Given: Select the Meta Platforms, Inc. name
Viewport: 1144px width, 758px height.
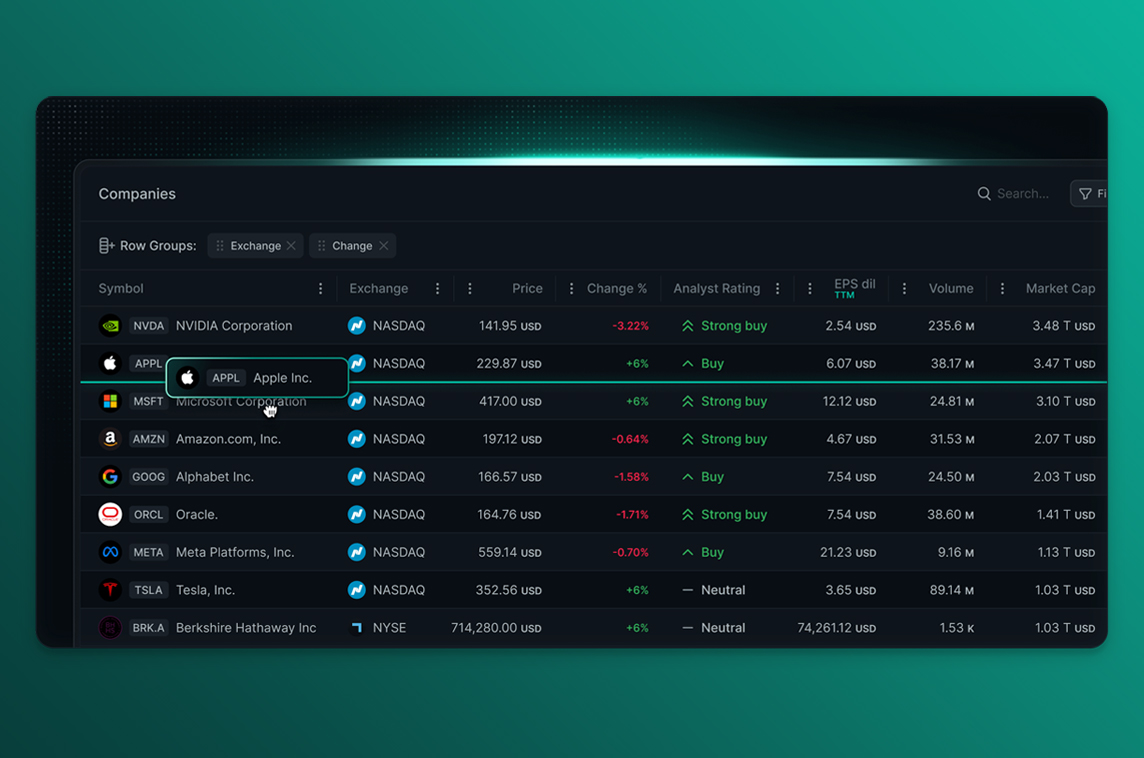Looking at the screenshot, I should point(235,552).
